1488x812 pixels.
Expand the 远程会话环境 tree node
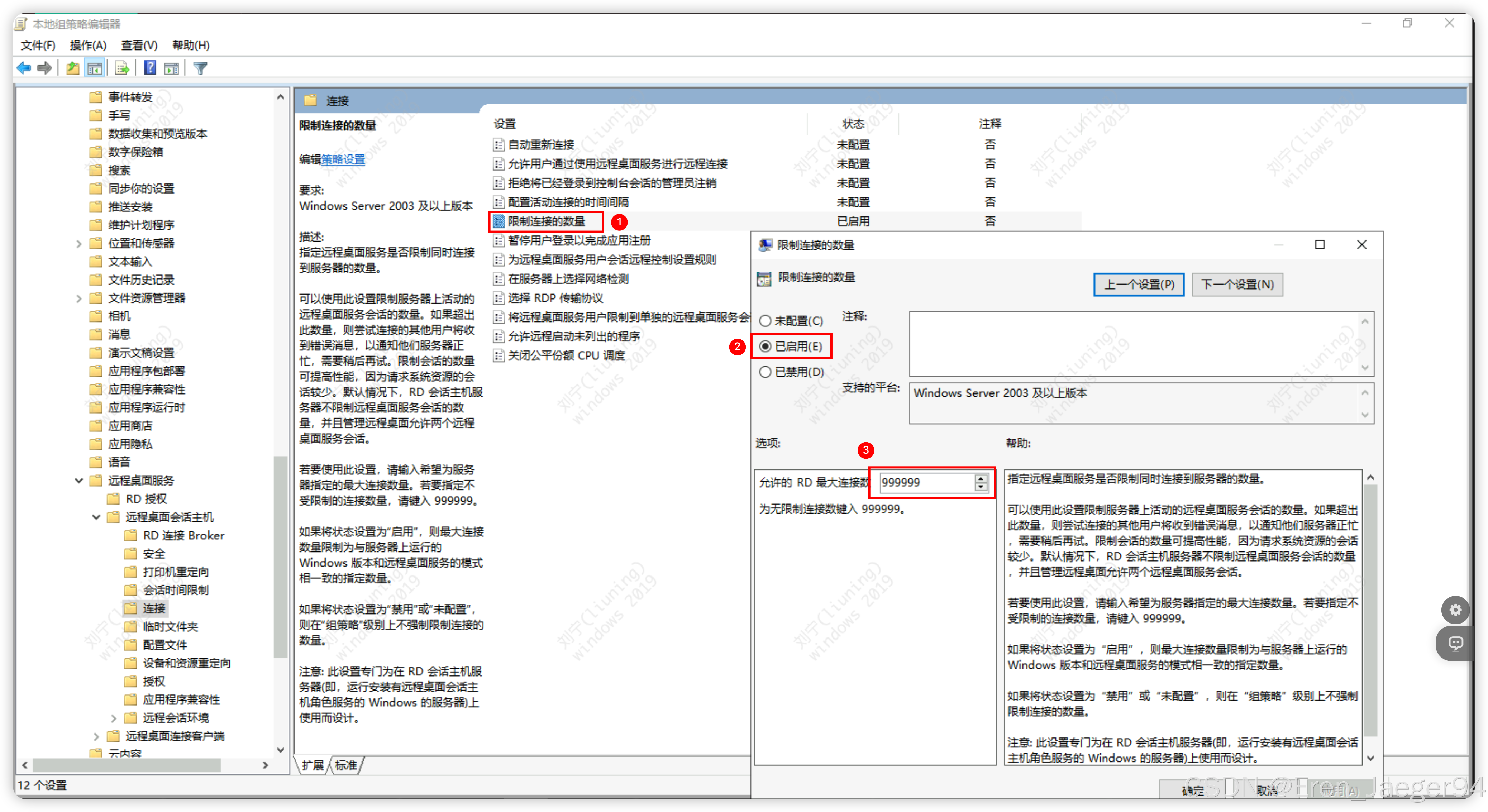click(114, 718)
